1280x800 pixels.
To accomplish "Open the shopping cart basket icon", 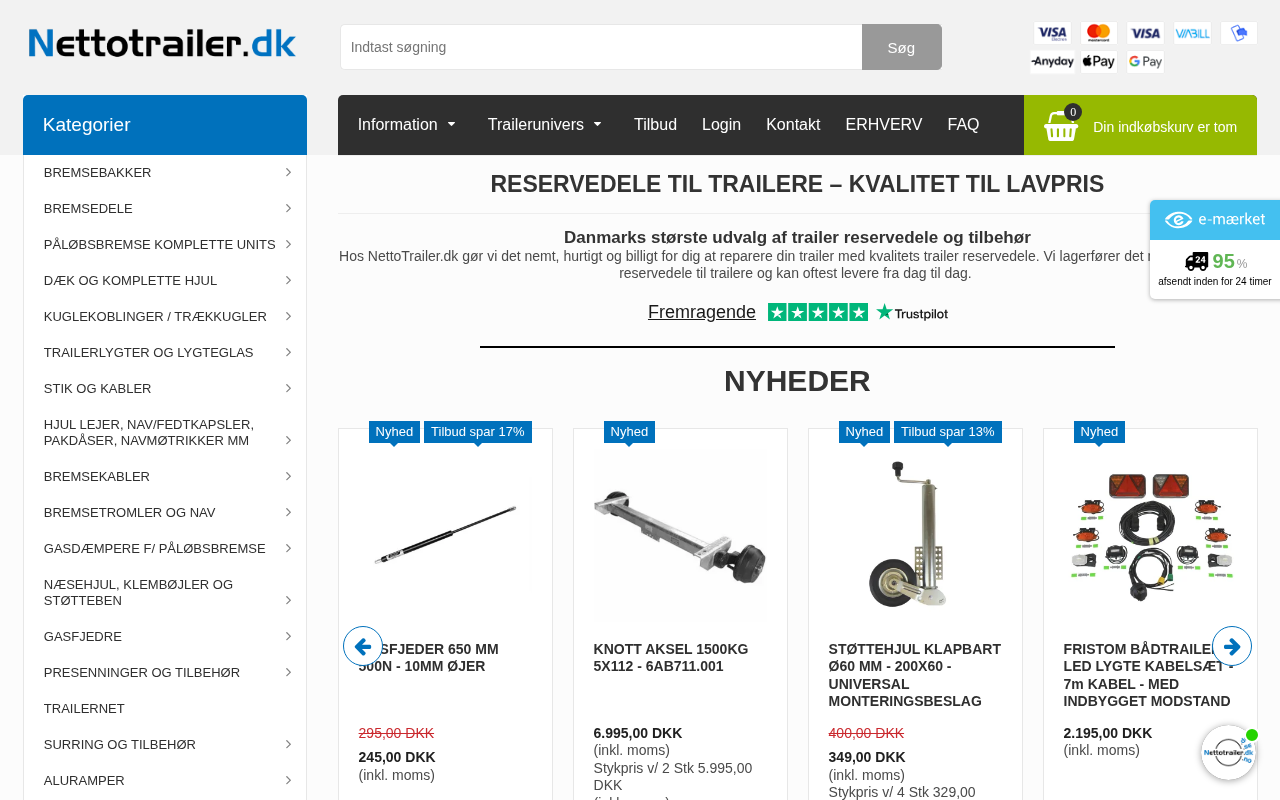I will click(x=1061, y=126).
